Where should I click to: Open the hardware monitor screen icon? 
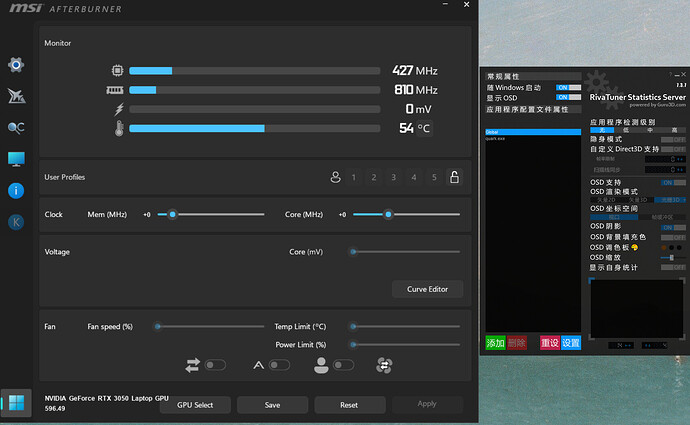pyautogui.click(x=16, y=159)
